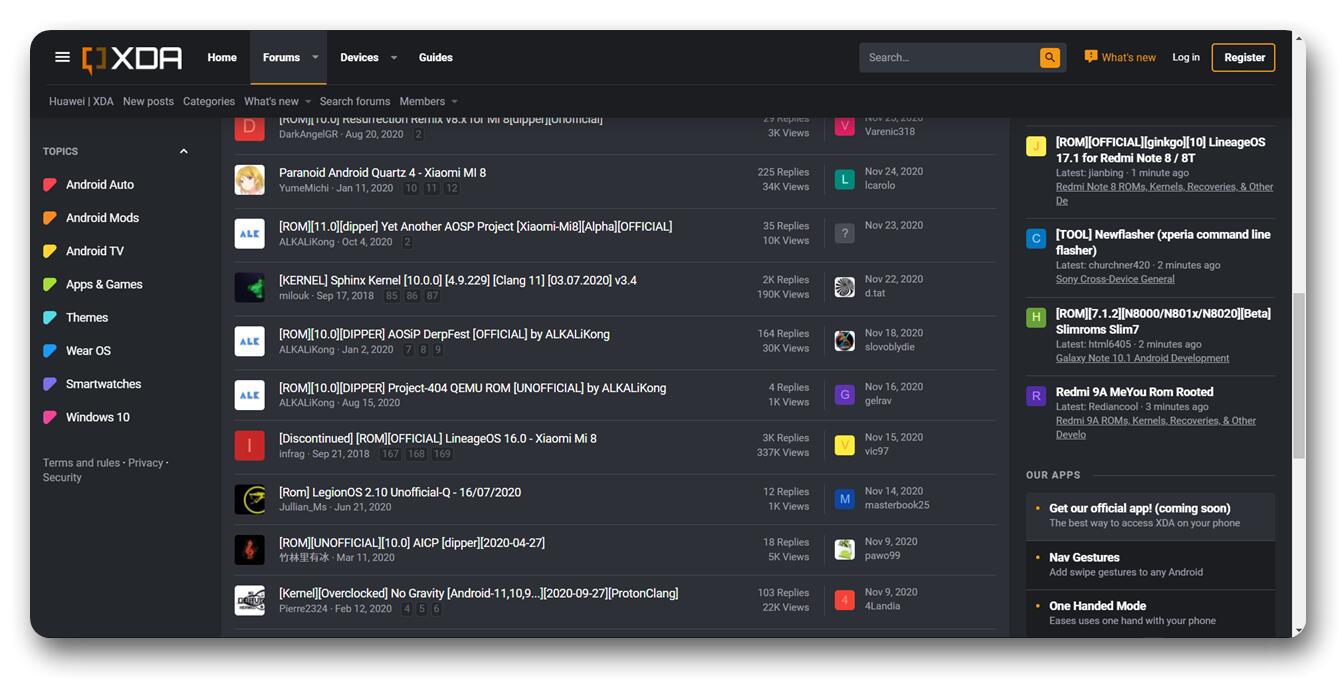
Task: Open the Paranoid Android Quartz 4 thread
Action: [x=382, y=172]
